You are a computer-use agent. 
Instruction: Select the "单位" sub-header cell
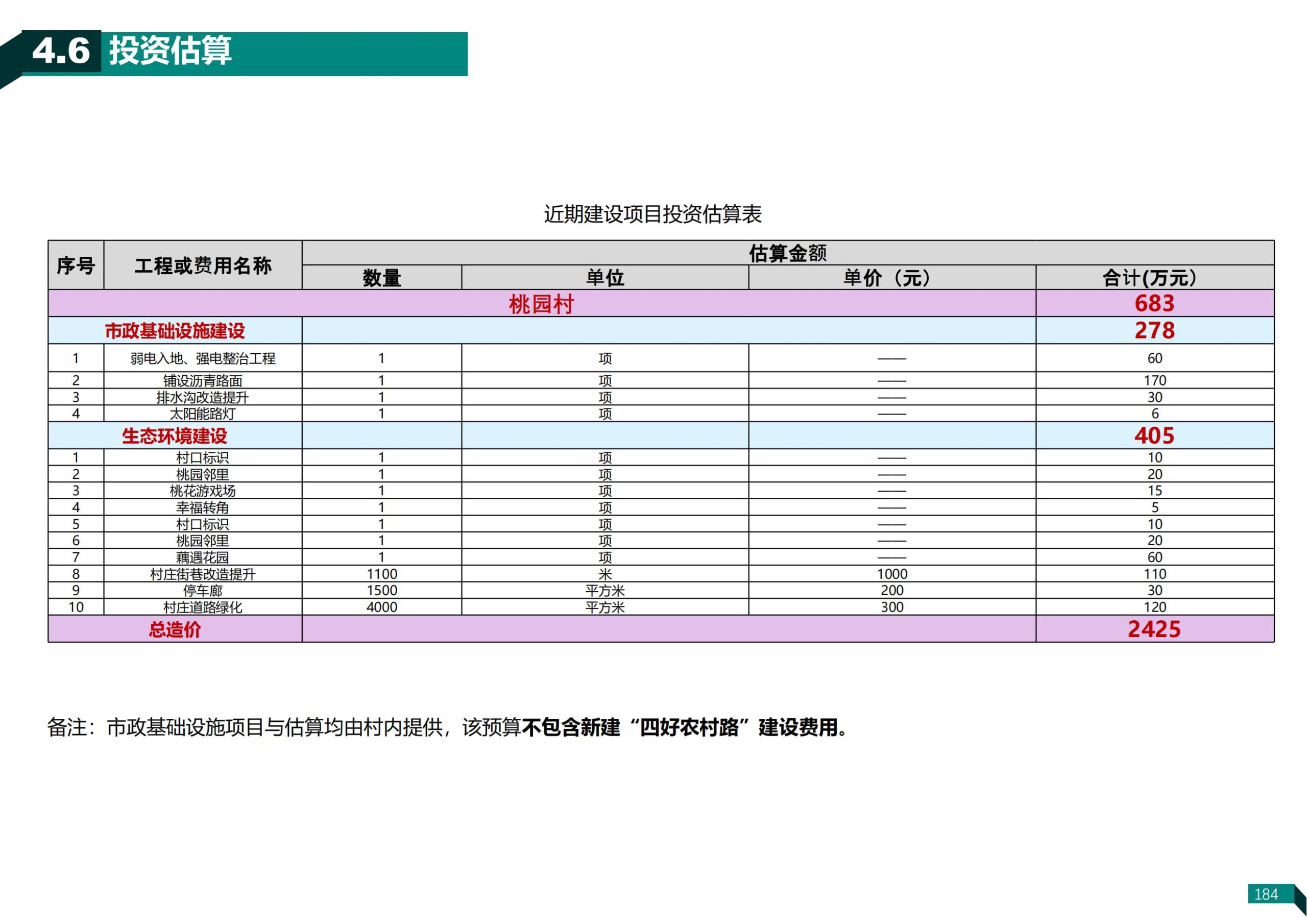click(605, 278)
